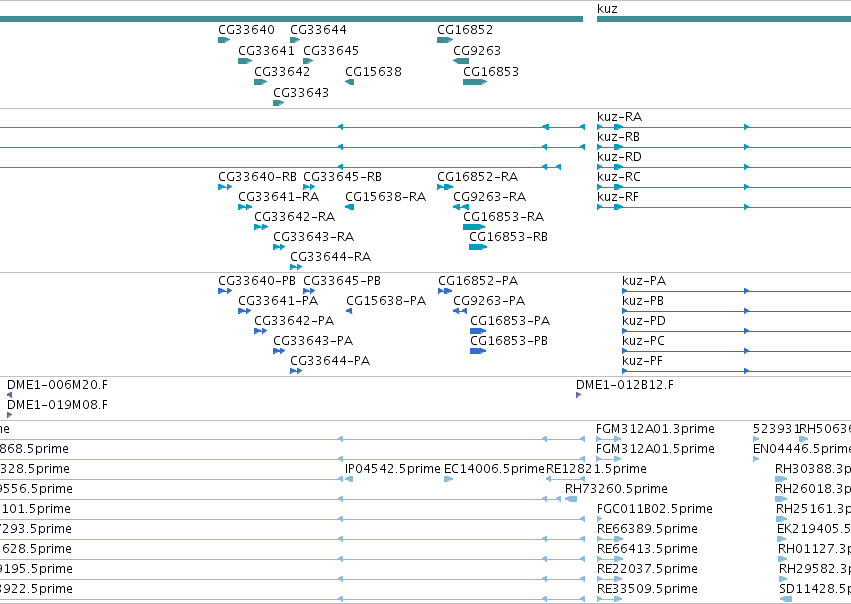Select the kuz-PA protein label

[644, 281]
